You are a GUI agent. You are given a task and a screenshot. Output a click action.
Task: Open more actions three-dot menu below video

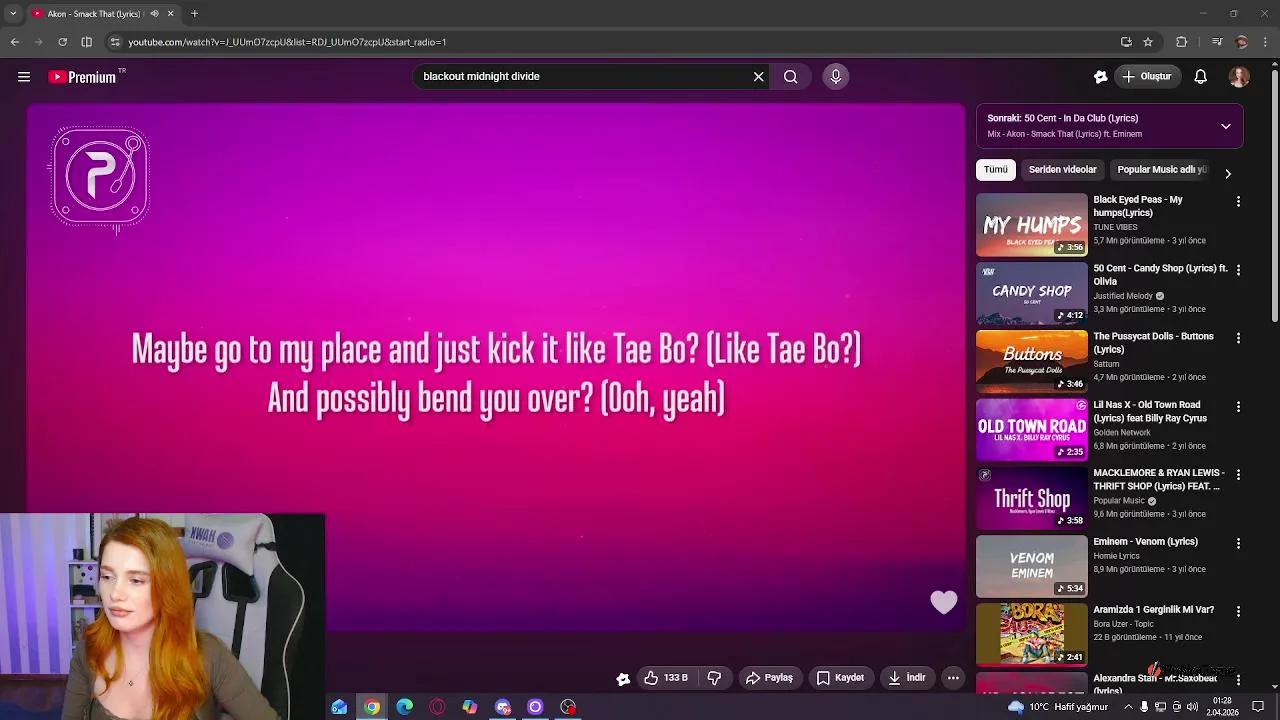coord(953,678)
